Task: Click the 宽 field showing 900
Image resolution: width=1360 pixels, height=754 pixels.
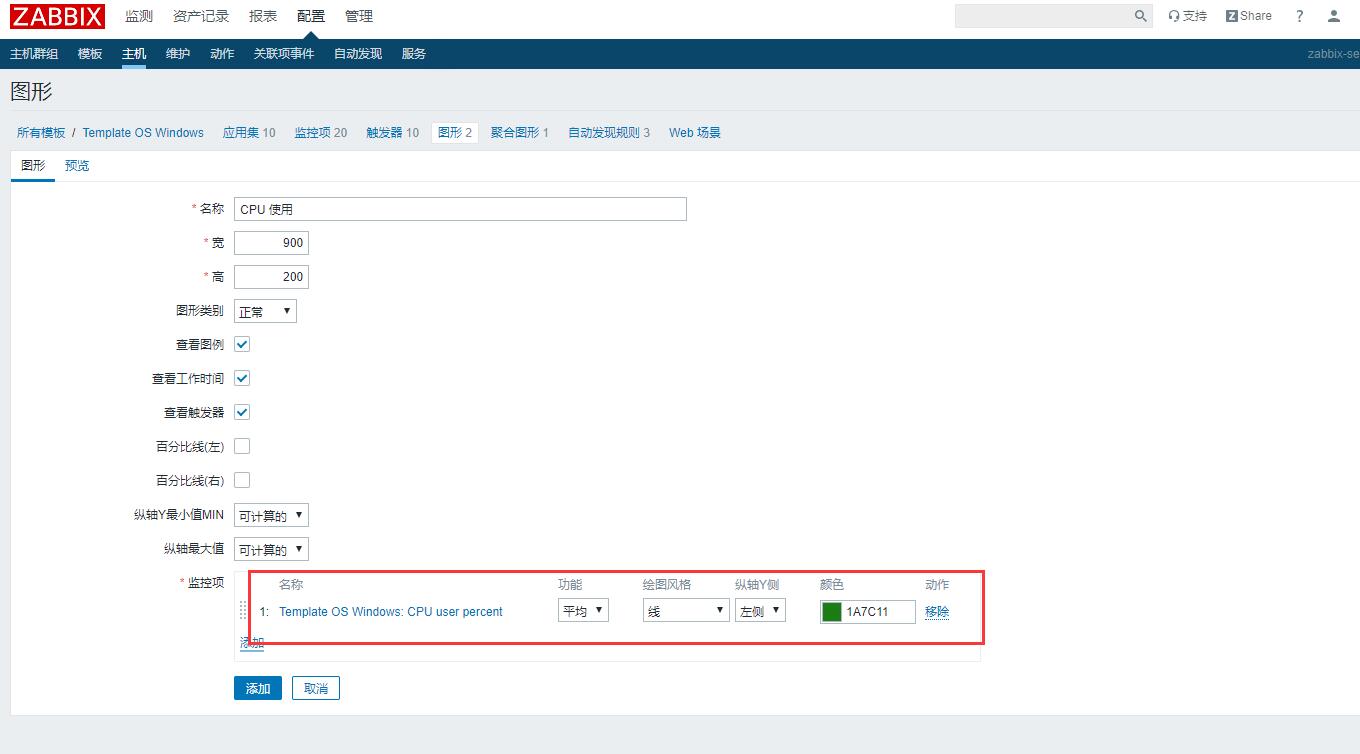Action: pos(271,243)
